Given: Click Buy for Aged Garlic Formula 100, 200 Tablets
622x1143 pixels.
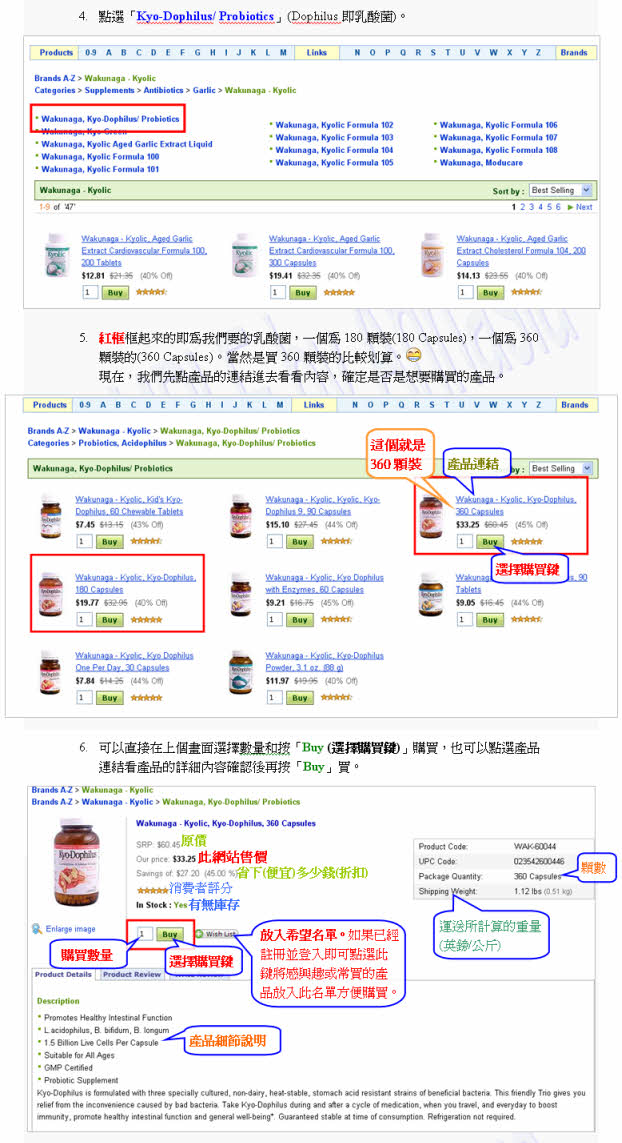Looking at the screenshot, I should [116, 292].
